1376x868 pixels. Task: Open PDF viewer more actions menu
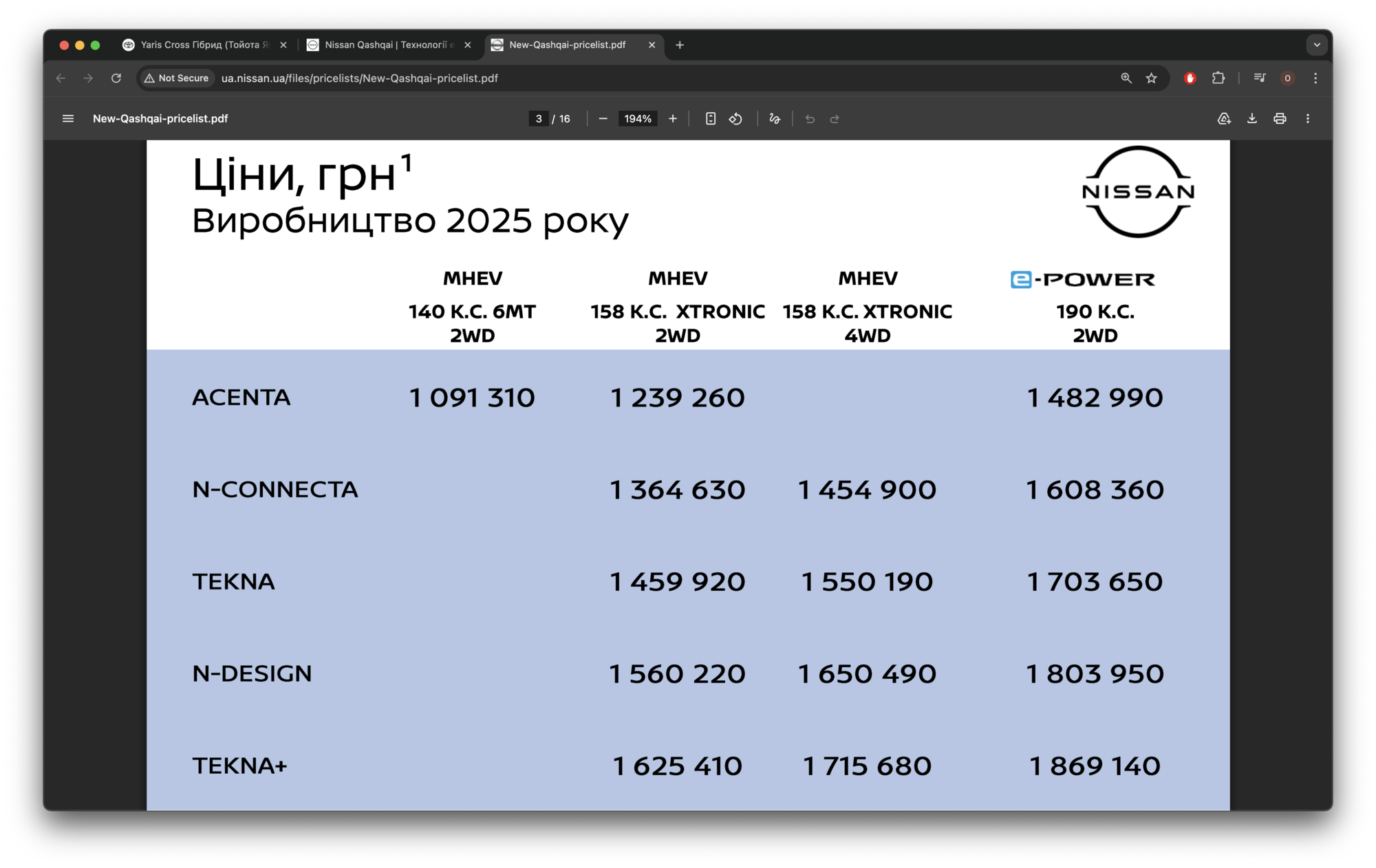coord(1308,119)
